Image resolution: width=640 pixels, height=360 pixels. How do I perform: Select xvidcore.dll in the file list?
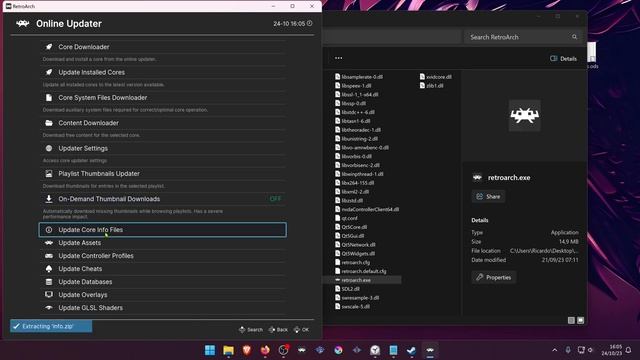click(x=436, y=77)
